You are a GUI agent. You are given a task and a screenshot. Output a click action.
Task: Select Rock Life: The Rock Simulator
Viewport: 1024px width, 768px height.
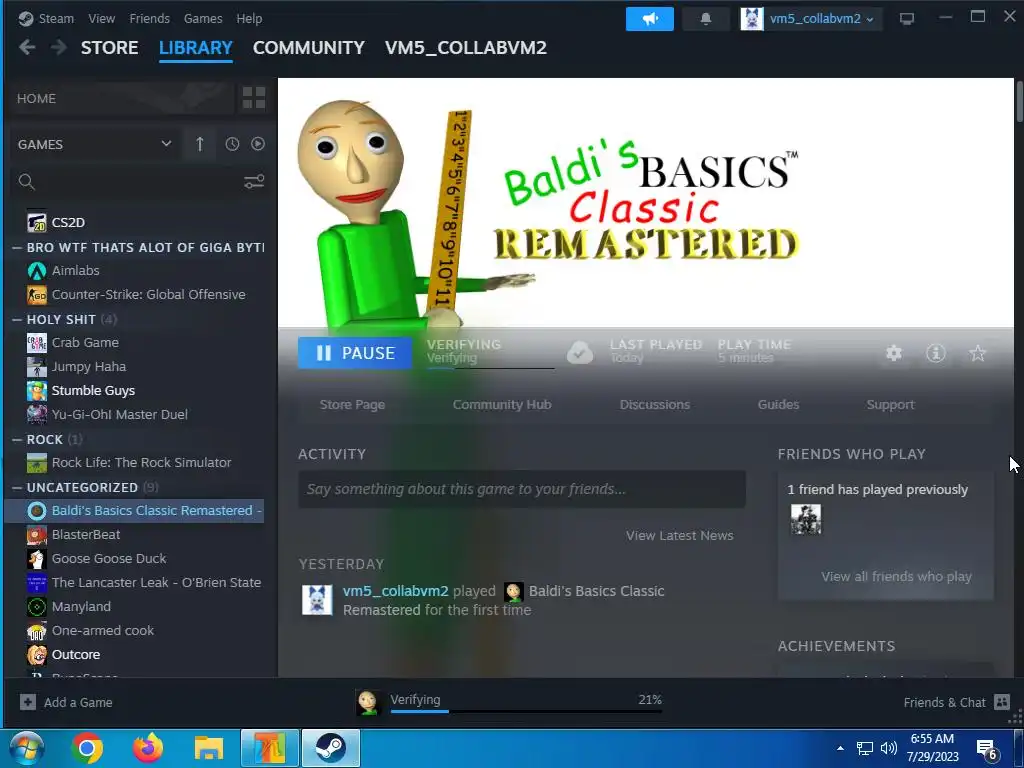pos(140,462)
